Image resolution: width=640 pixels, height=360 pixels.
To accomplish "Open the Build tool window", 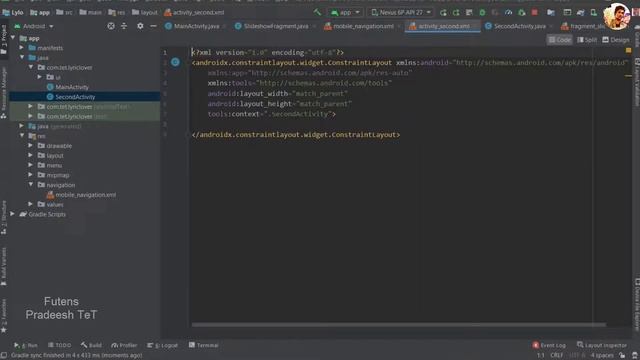I will (x=91, y=345).
